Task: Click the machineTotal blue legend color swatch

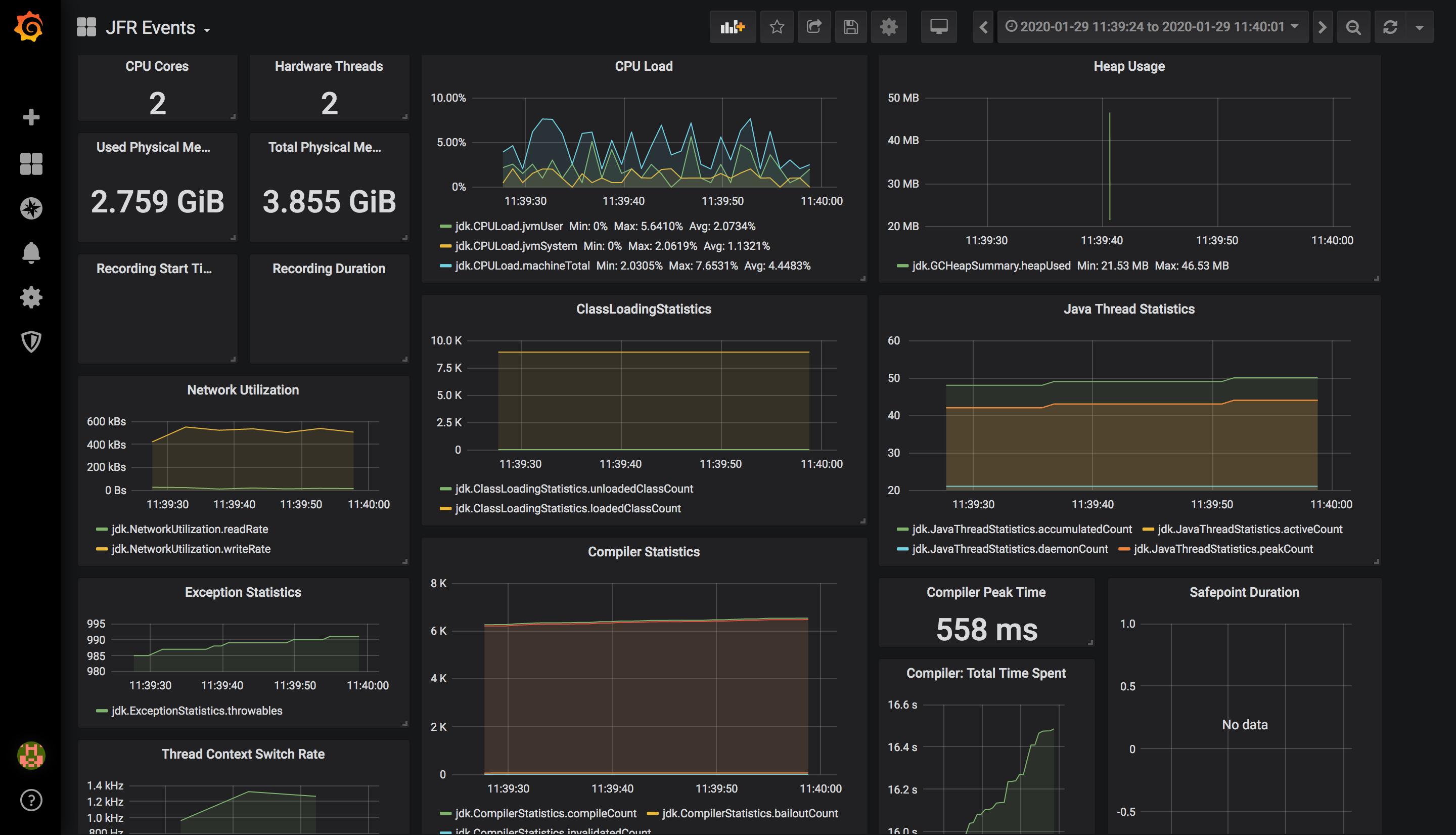Action: point(445,266)
